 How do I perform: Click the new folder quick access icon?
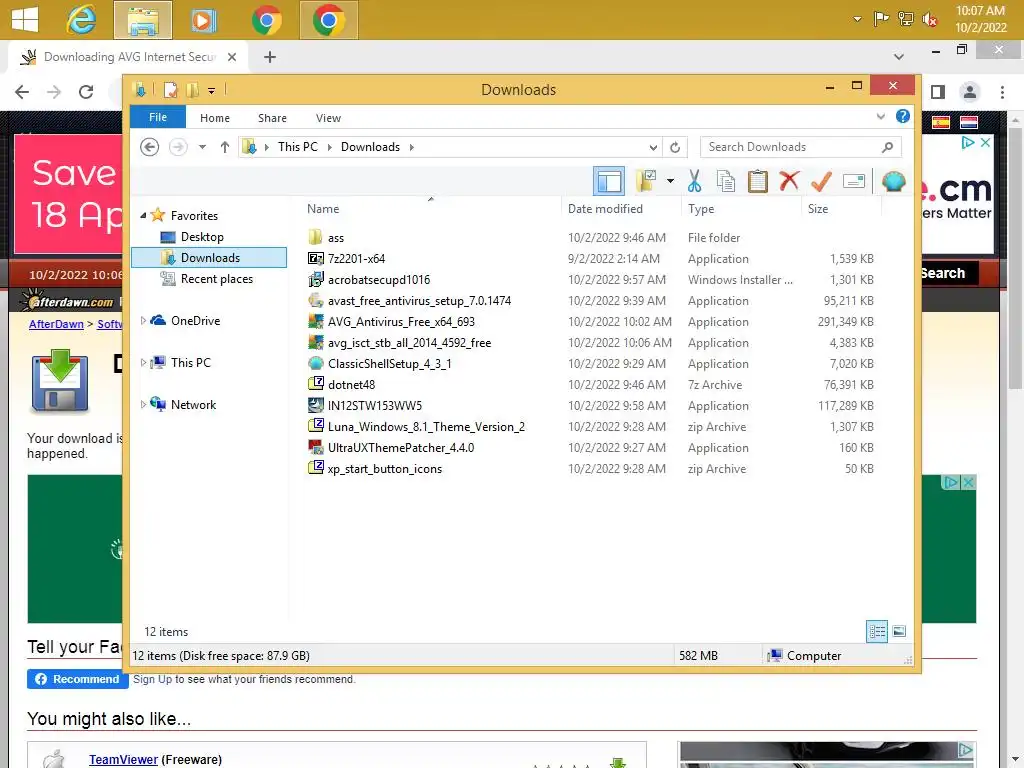click(192, 89)
